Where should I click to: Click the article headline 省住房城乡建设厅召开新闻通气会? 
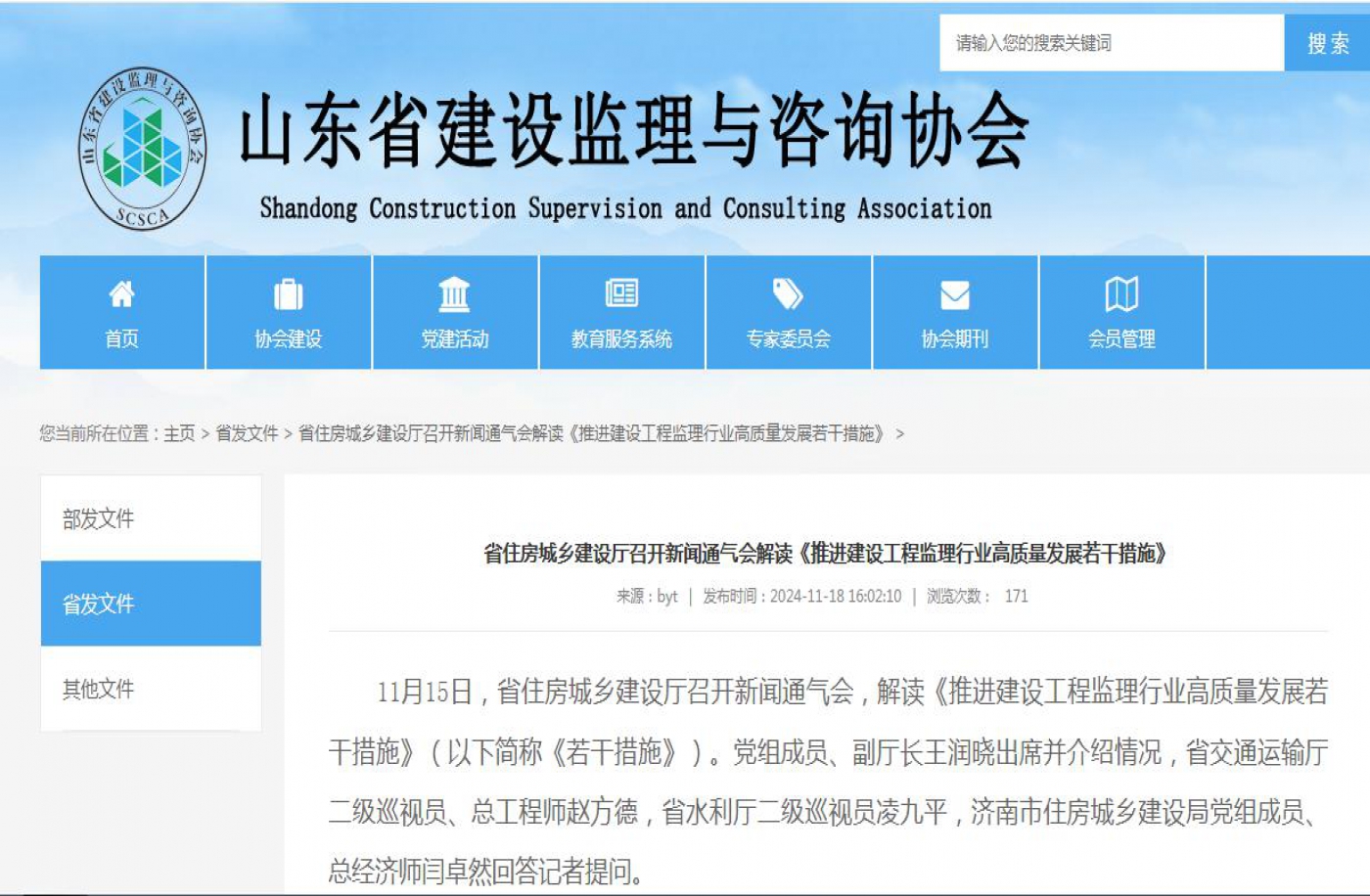[827, 554]
